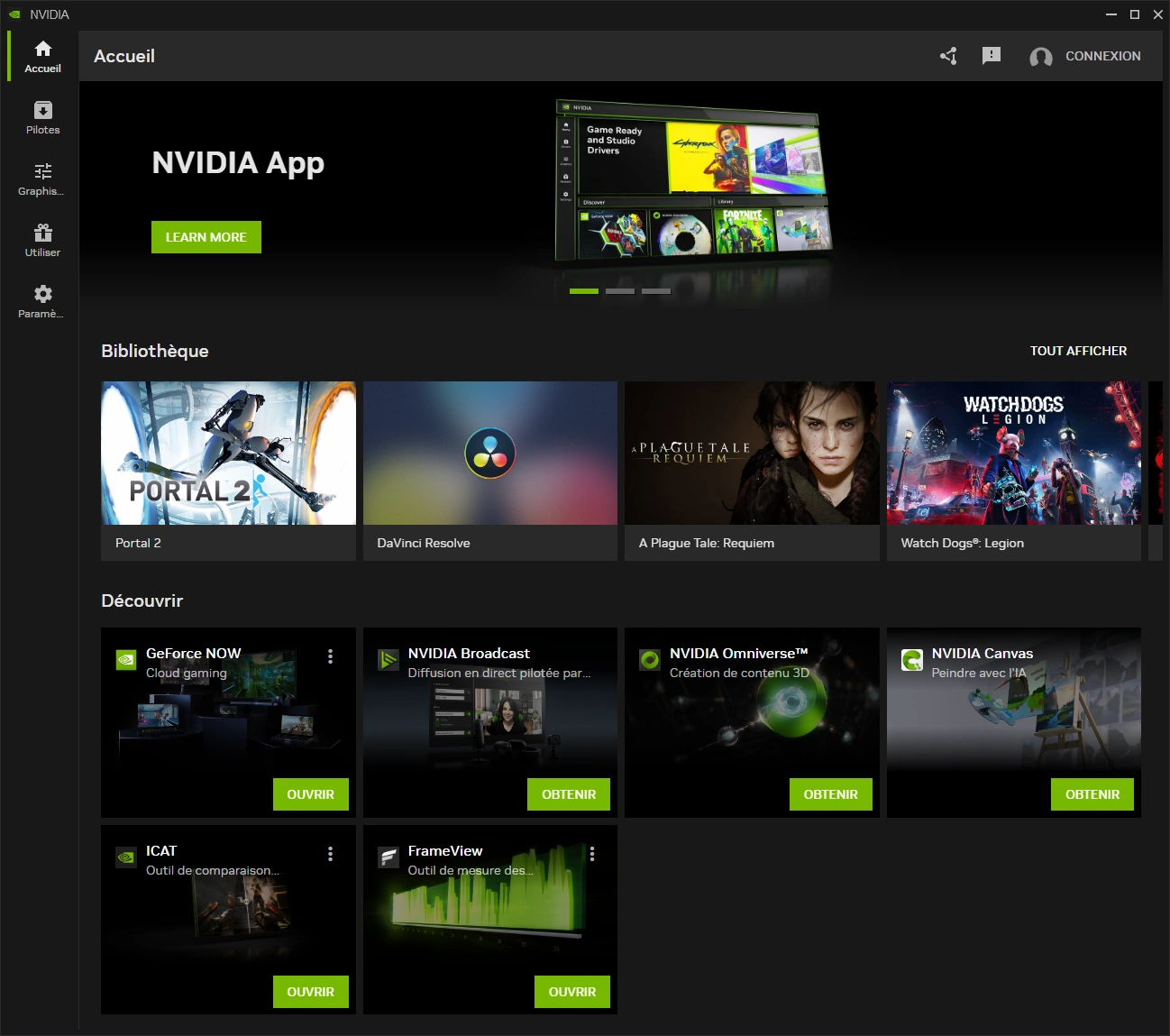The image size is (1170, 1036).
Task: Select the third carousel slide indicator
Action: [656, 291]
